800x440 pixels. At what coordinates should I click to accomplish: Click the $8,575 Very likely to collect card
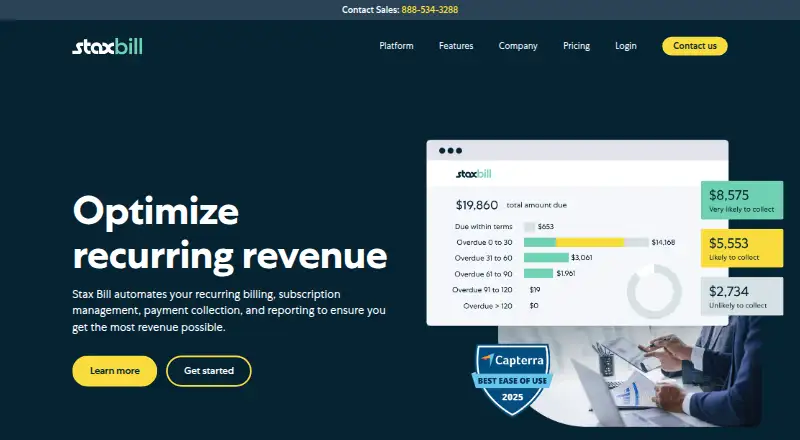[742, 200]
